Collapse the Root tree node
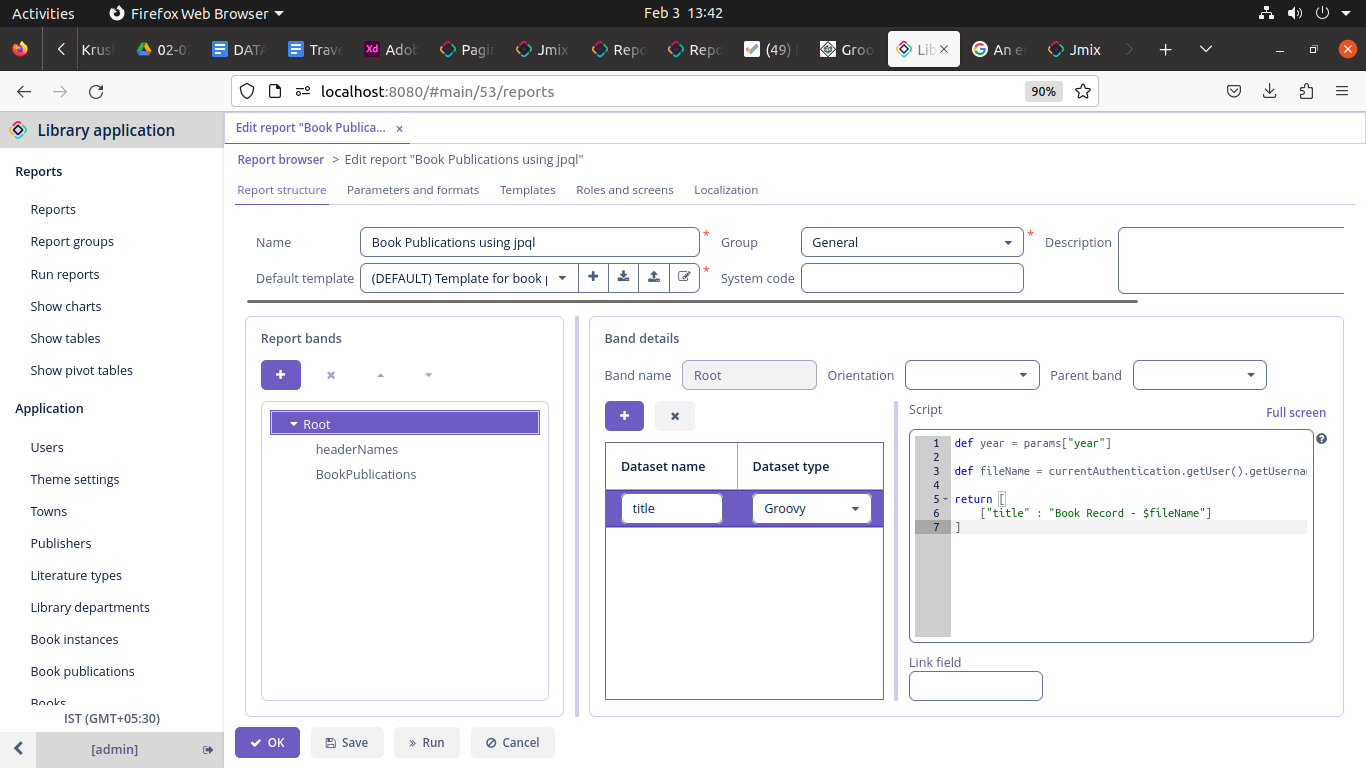The image size is (1366, 768). (x=293, y=424)
